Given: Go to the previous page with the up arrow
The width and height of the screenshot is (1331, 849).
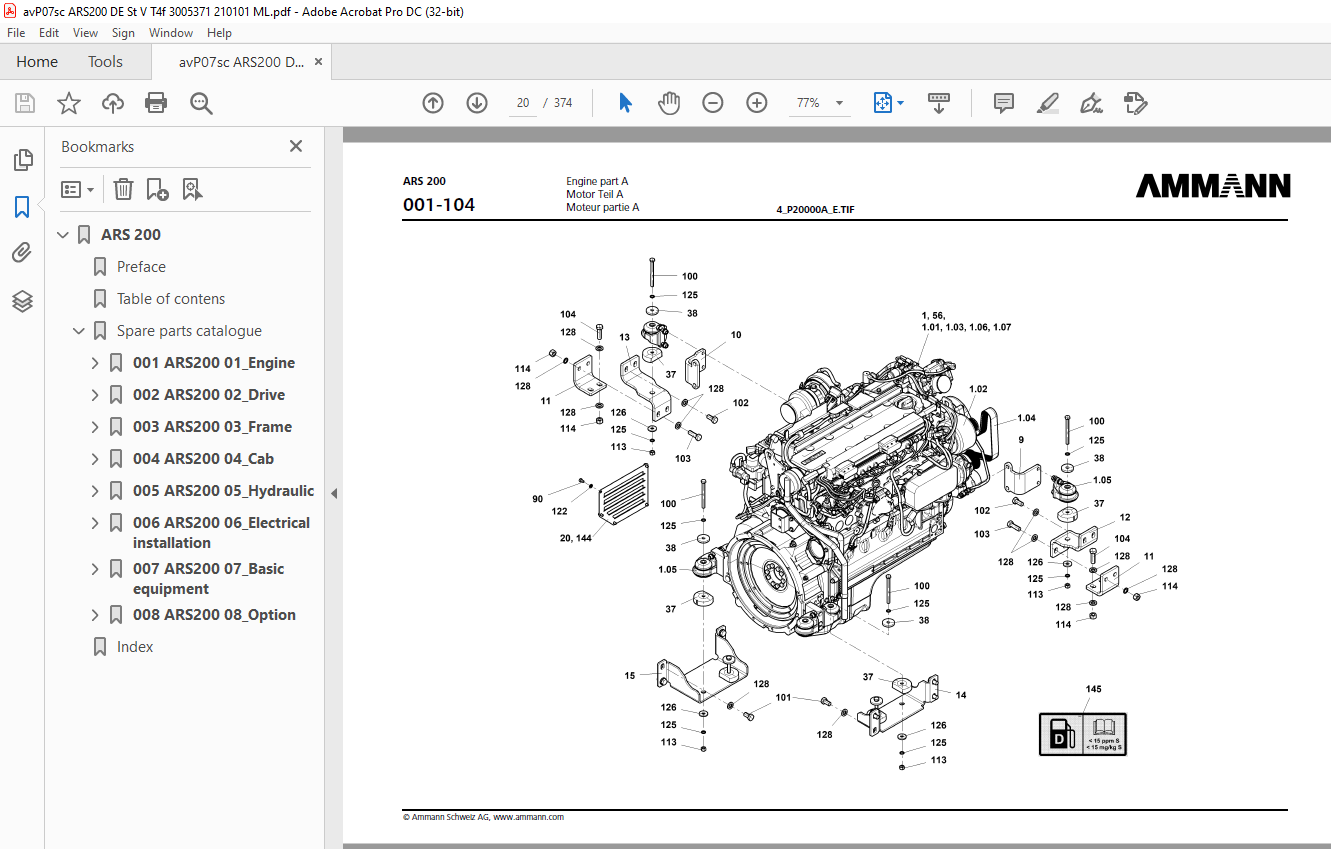Looking at the screenshot, I should pos(433,103).
